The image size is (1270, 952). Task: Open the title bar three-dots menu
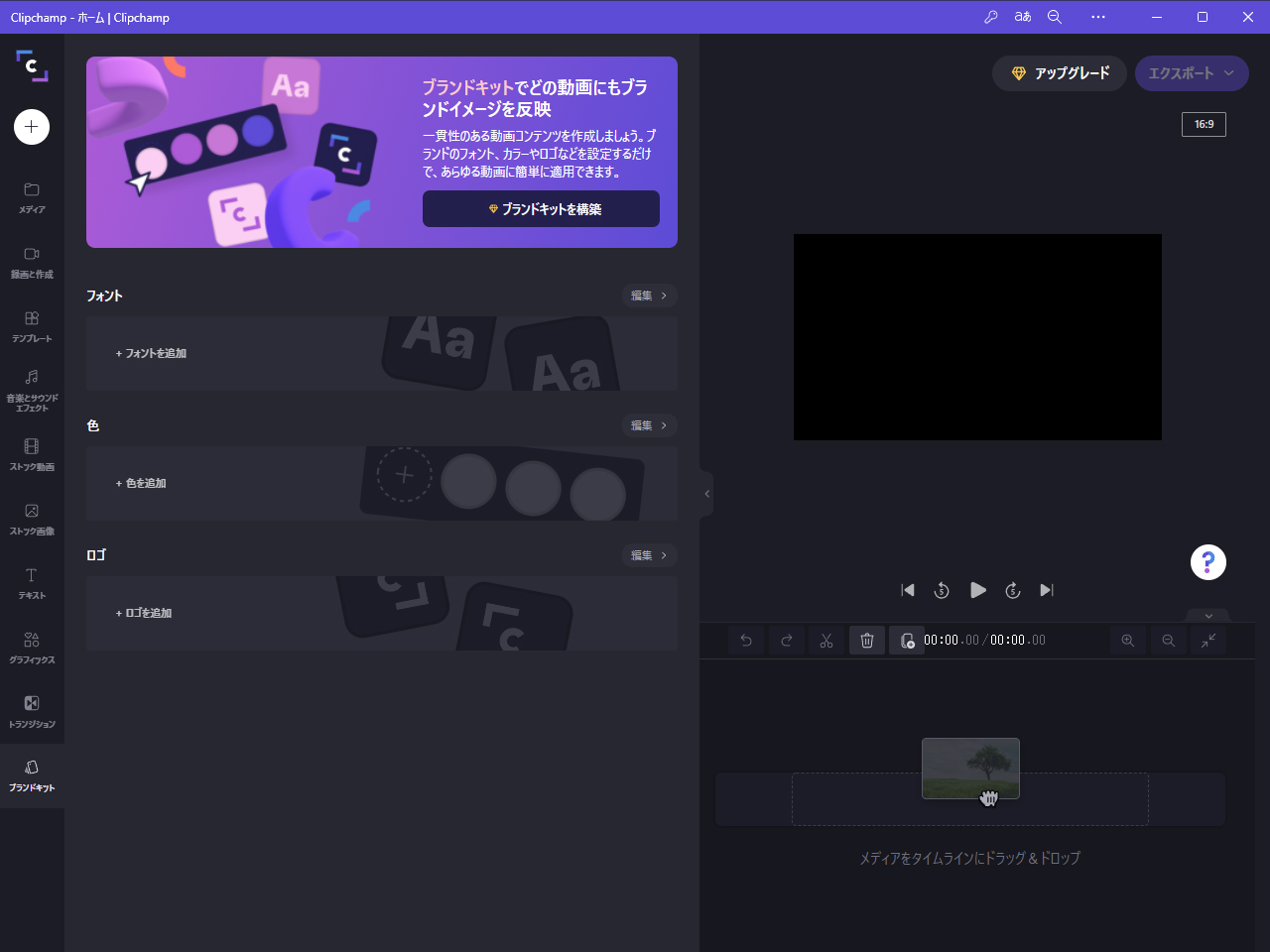(x=1098, y=17)
